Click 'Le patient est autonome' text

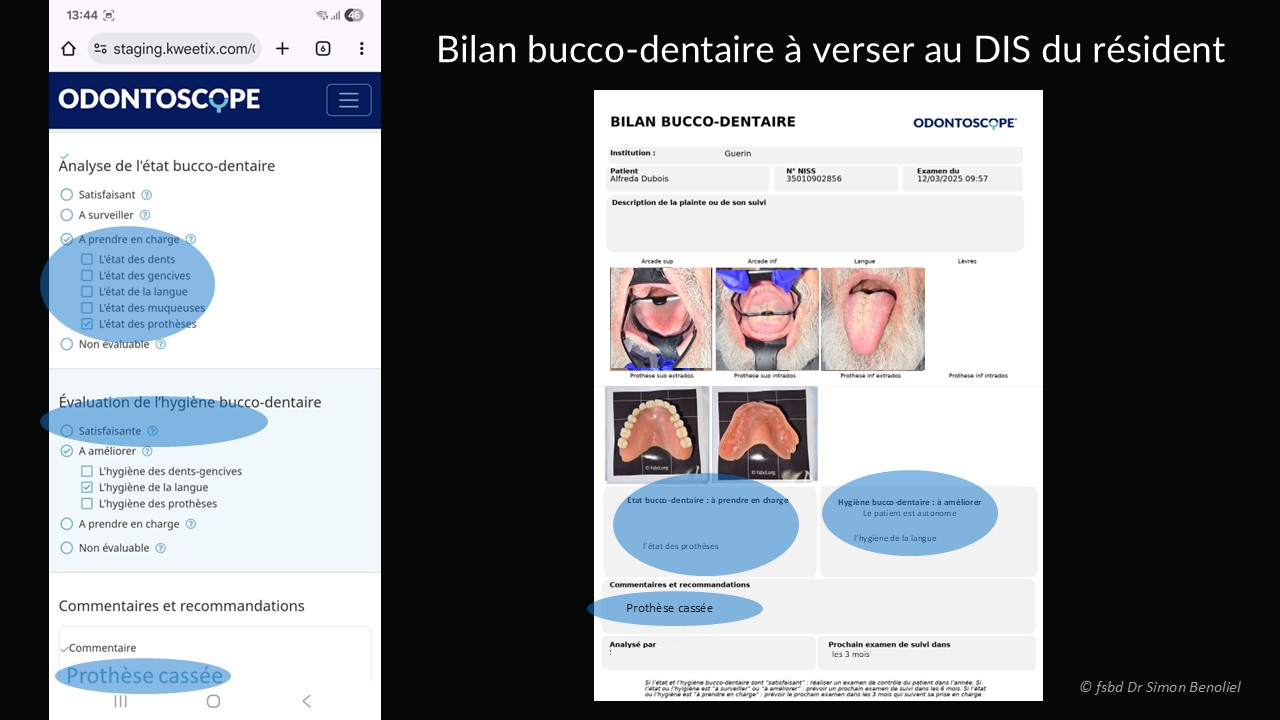(910, 513)
